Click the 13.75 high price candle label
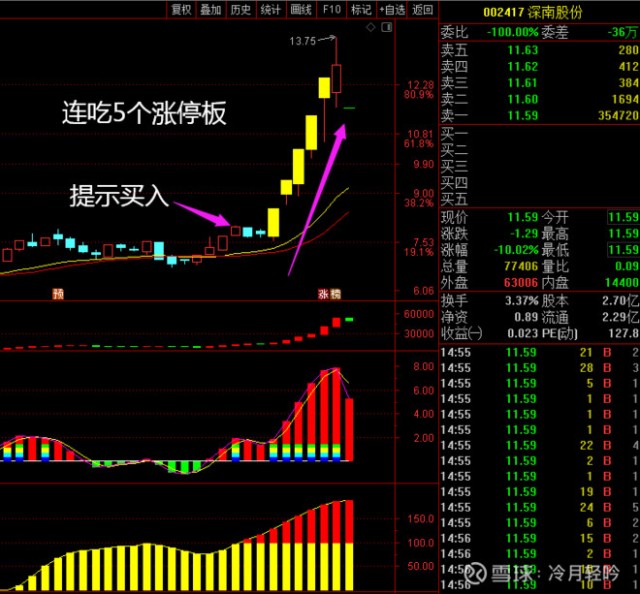This screenshot has width=640, height=594. pos(302,41)
